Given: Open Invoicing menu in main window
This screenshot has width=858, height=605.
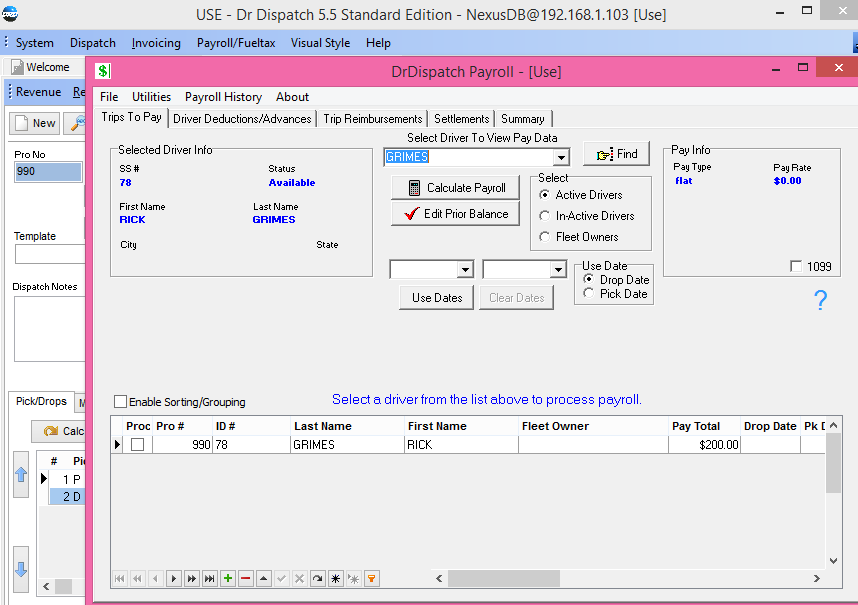Looking at the screenshot, I should (156, 43).
